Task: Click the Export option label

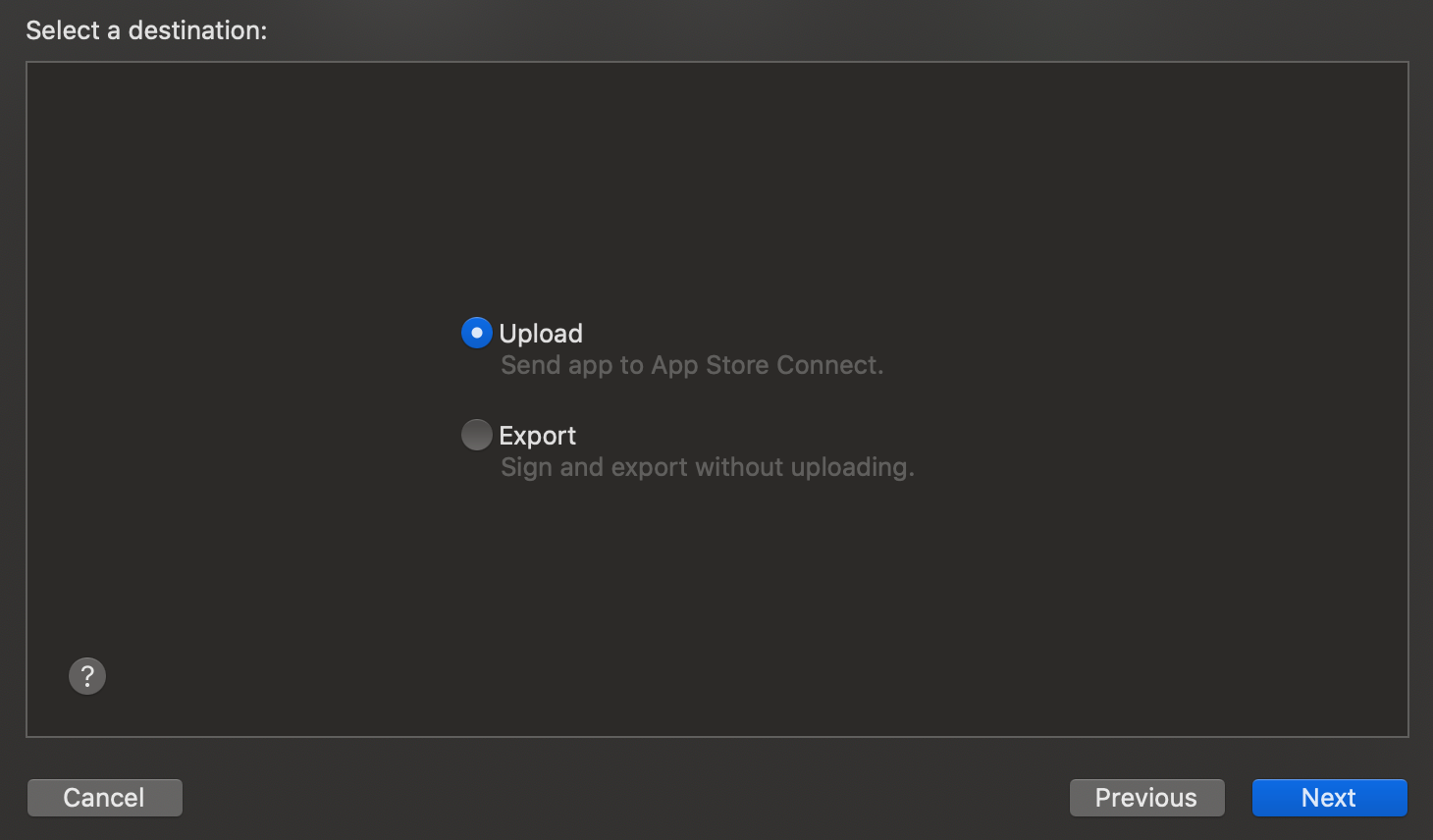Action: [537, 436]
